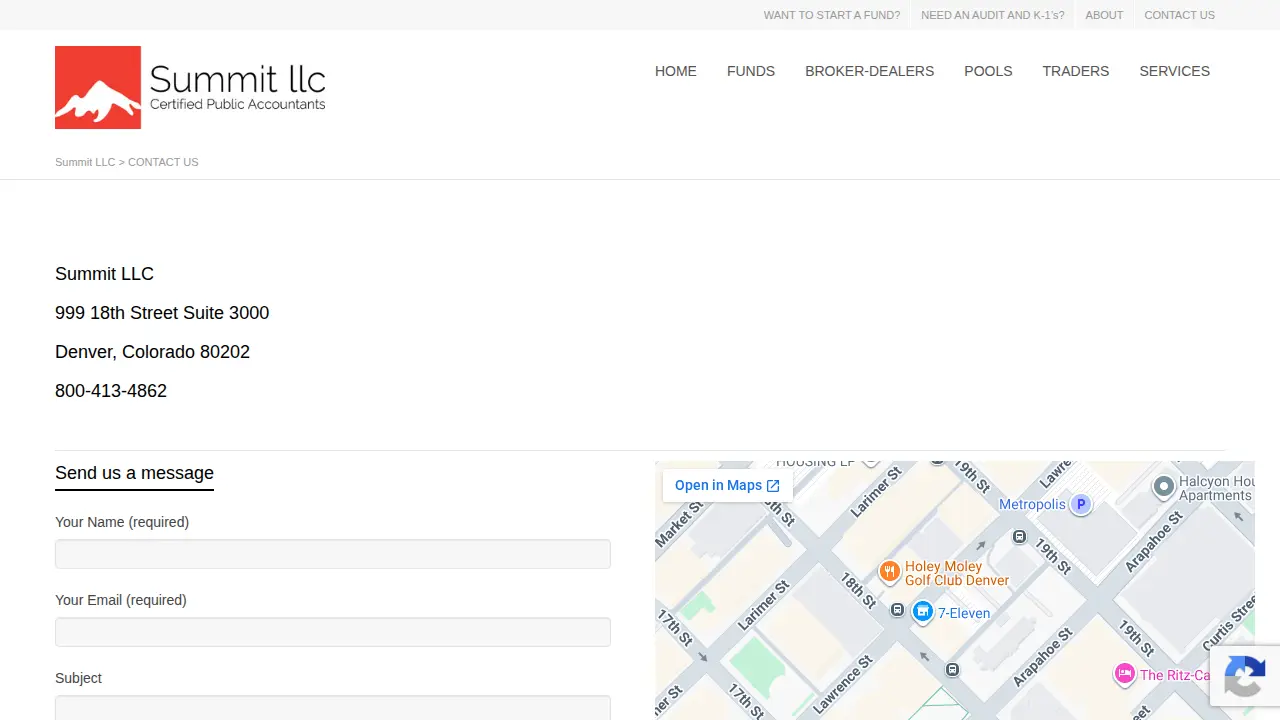Click Summit LLC breadcrumb link
This screenshot has width=1280, height=720.
click(x=85, y=162)
